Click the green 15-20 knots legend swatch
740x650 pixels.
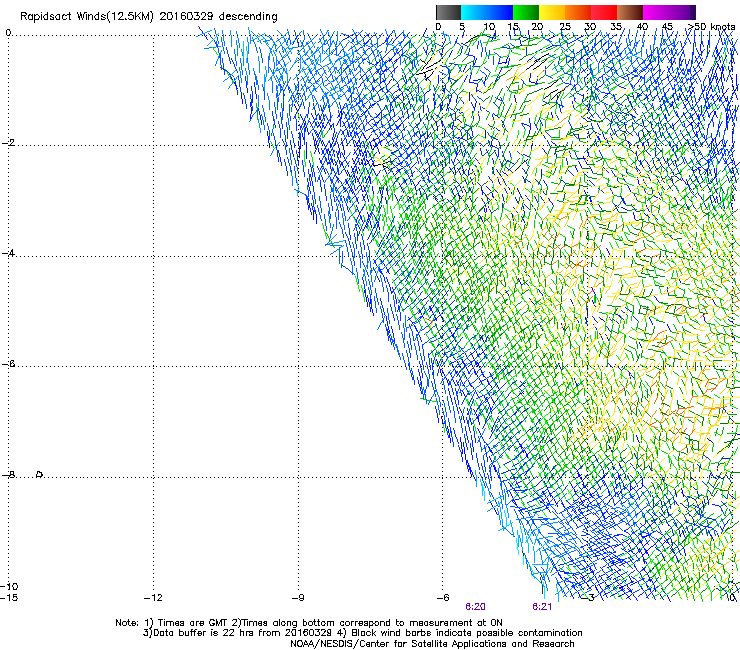coord(526,12)
